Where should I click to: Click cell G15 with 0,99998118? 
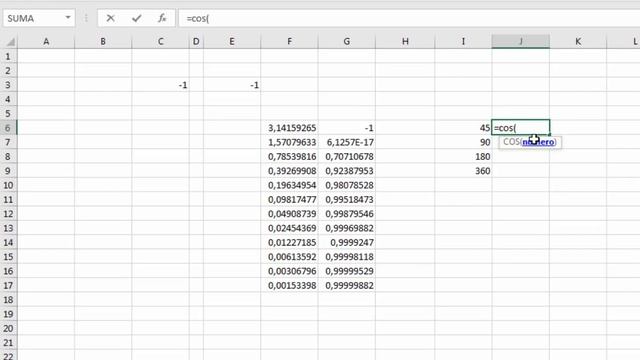347,257
